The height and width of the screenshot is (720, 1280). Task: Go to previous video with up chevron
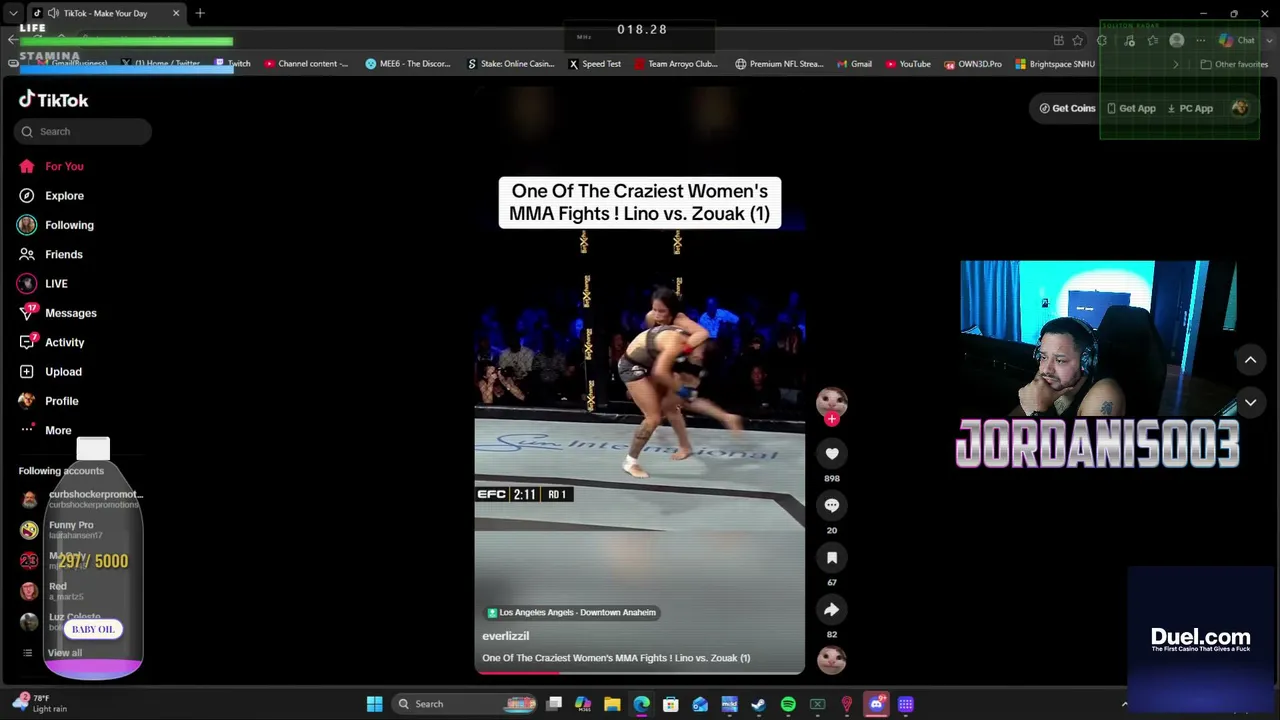pos(1250,360)
